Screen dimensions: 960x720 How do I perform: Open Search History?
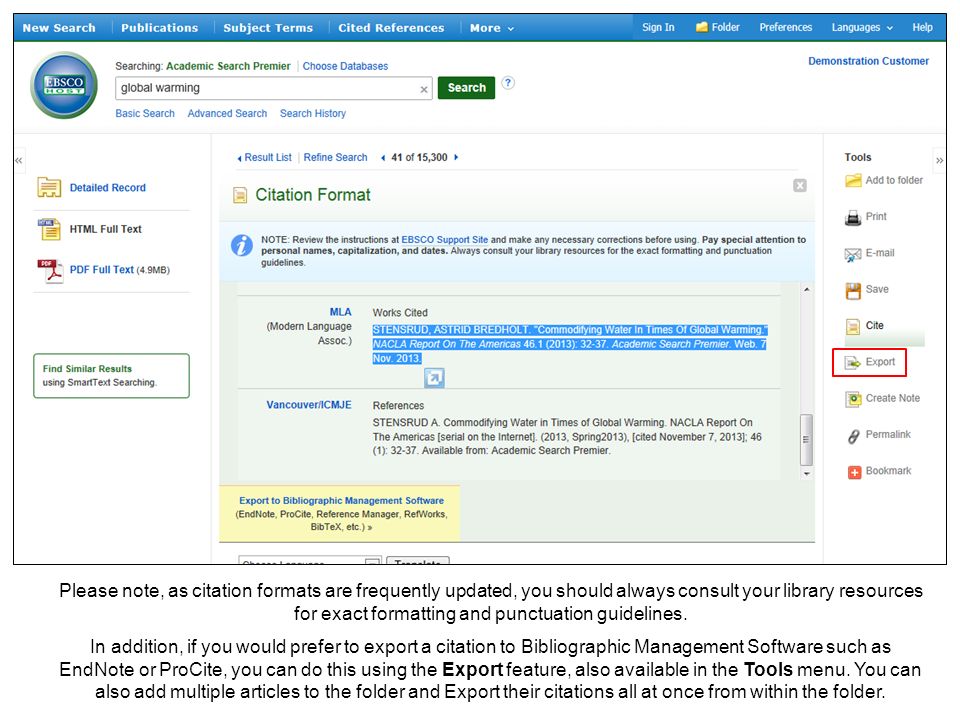(313, 113)
